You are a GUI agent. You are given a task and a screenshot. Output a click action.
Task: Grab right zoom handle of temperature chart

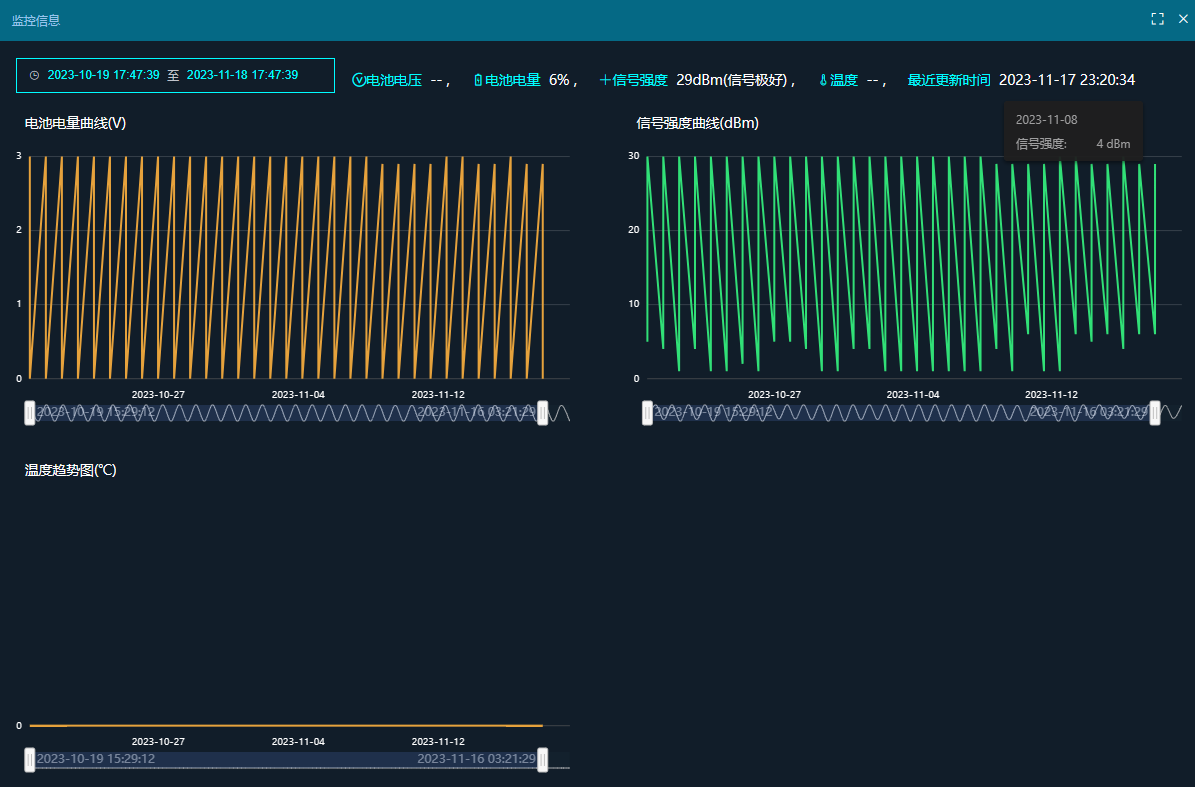[x=543, y=760]
